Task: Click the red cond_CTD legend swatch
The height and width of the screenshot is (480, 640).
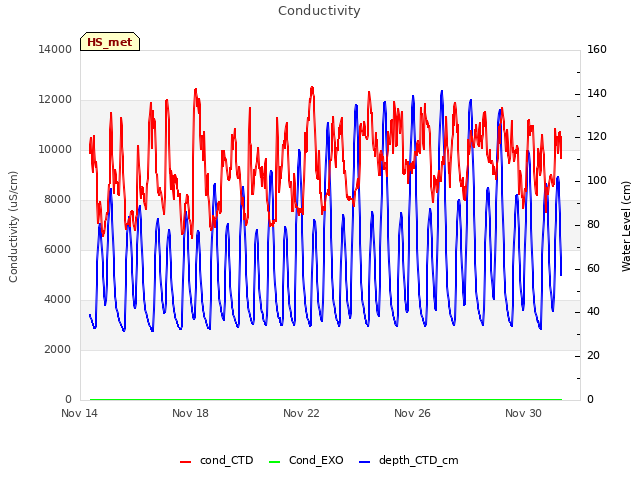Action: [x=185, y=462]
